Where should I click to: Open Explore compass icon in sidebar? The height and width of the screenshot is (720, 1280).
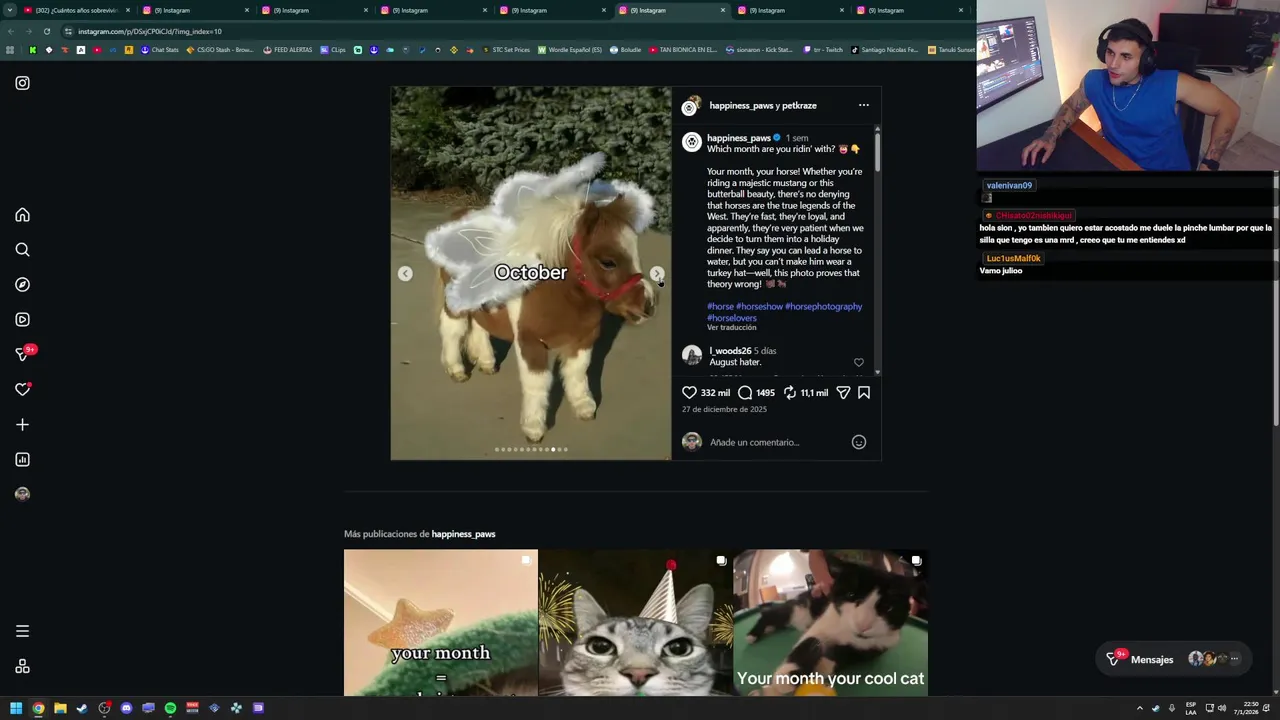point(22,285)
